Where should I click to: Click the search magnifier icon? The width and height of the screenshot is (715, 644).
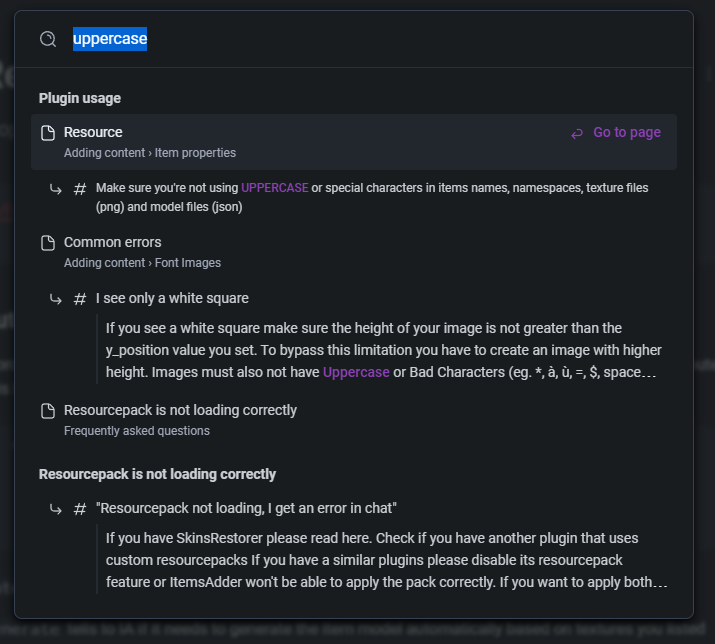click(48, 39)
